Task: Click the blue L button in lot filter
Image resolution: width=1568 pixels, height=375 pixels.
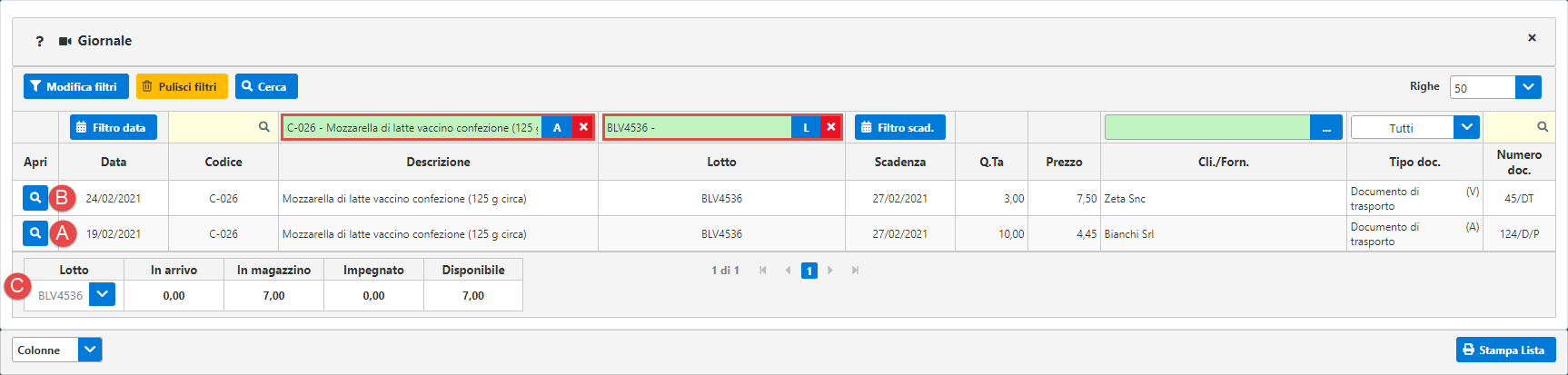Action: (806, 127)
